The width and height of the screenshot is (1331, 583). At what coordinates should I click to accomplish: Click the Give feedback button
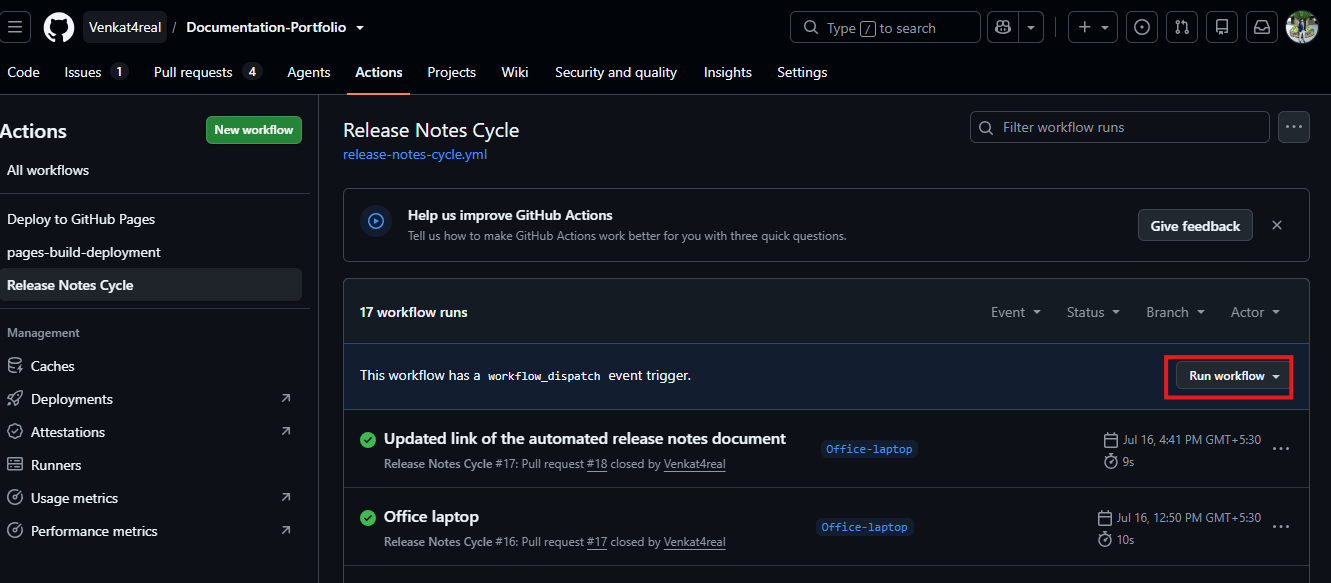1195,226
